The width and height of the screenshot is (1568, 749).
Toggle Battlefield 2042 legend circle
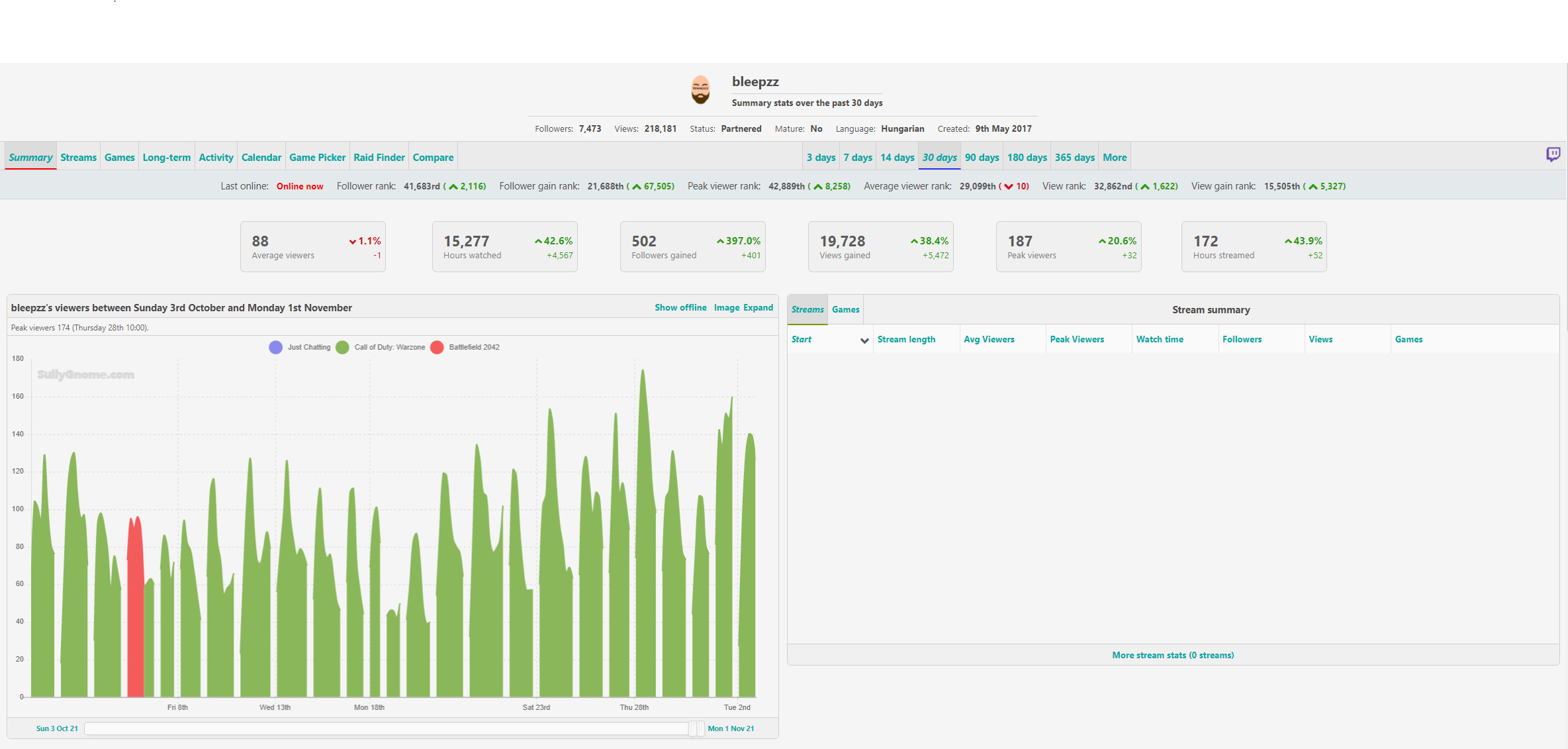(437, 347)
